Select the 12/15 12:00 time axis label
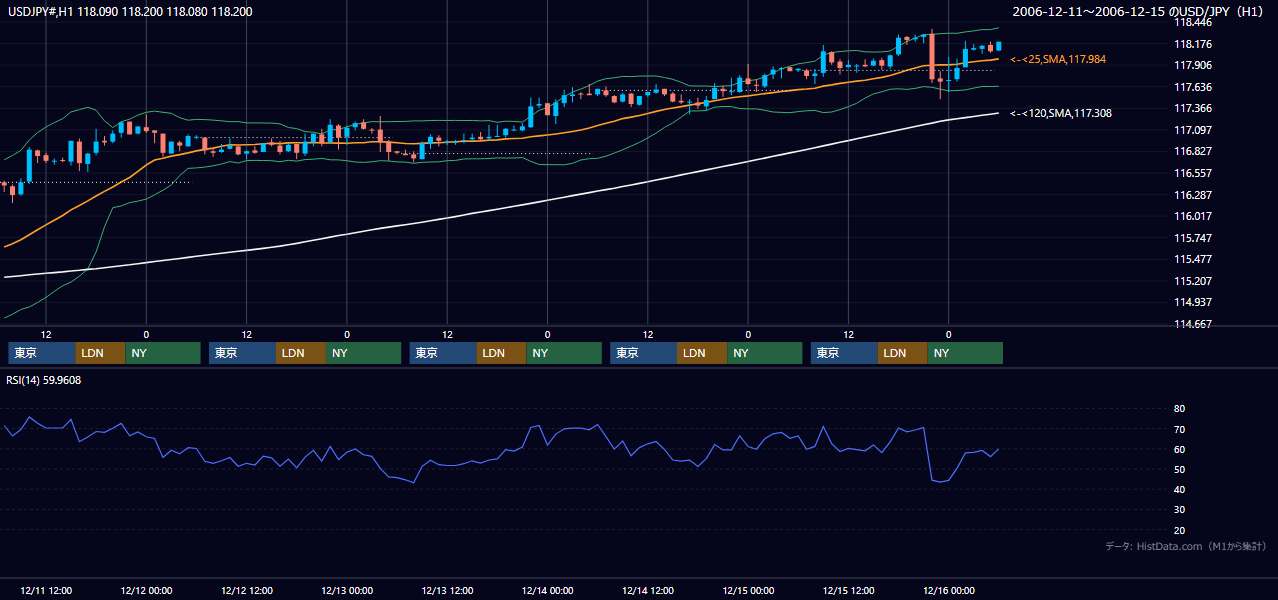Viewport: 1278px width, 600px height. [849, 590]
